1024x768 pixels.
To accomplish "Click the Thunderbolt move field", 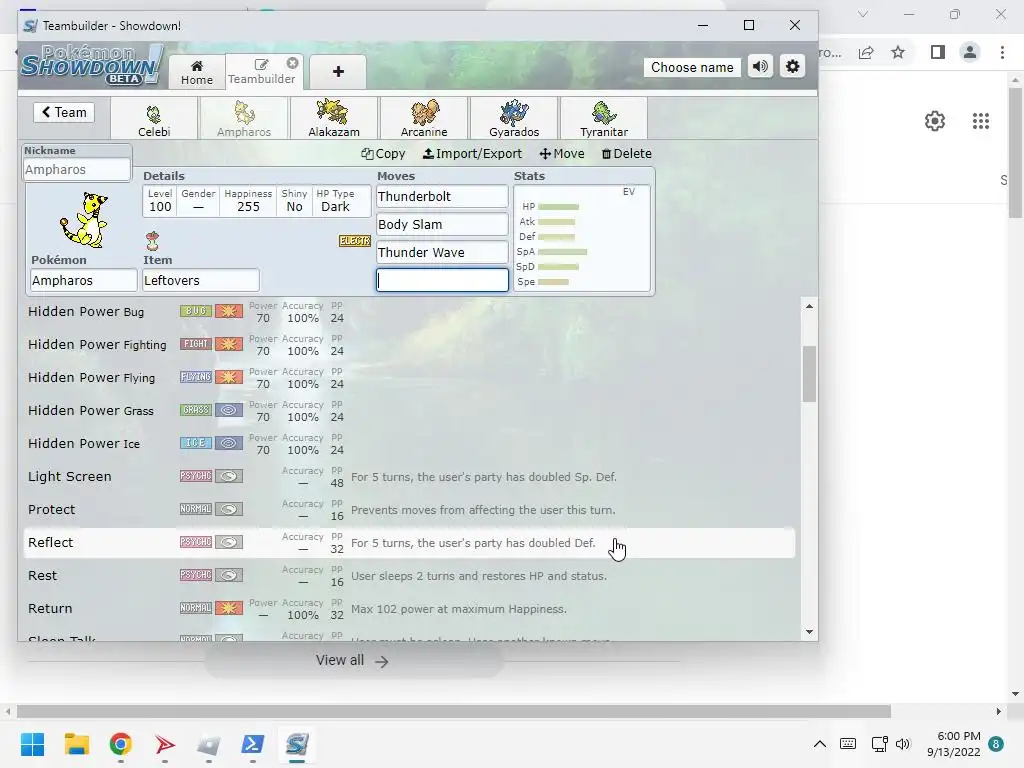I will coord(442,197).
